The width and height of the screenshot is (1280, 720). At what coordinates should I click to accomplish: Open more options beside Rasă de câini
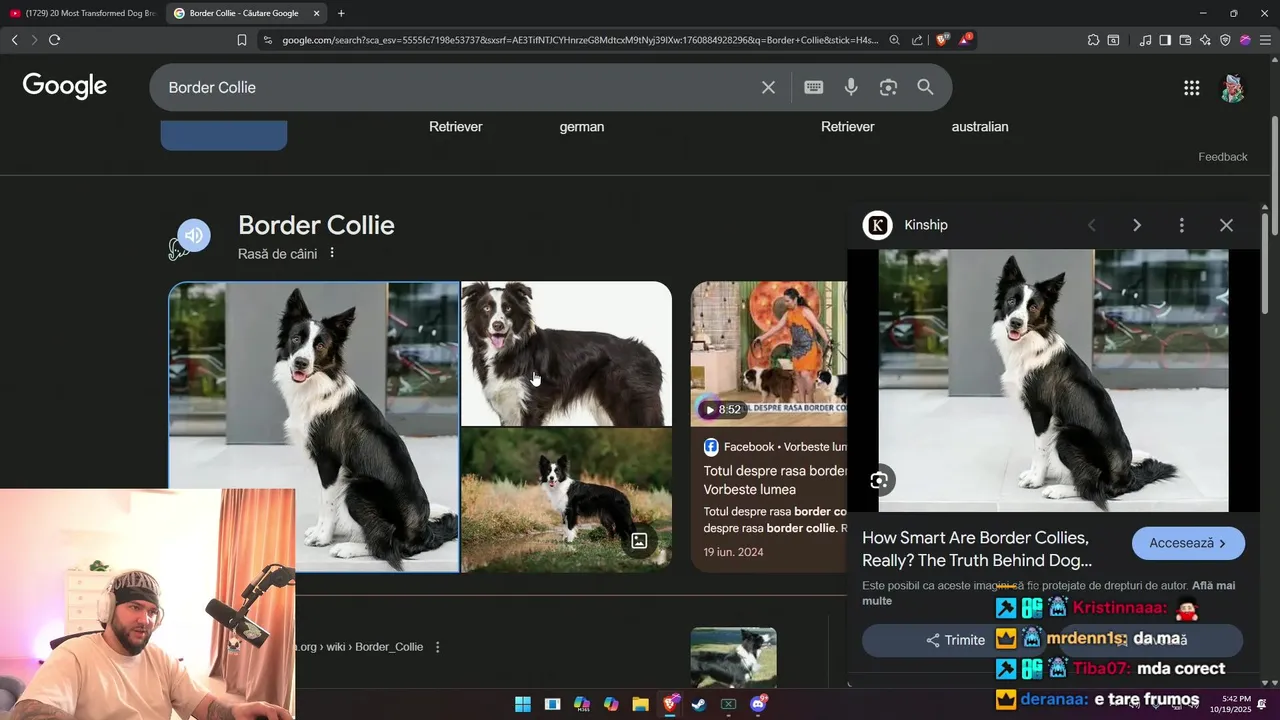coord(332,253)
